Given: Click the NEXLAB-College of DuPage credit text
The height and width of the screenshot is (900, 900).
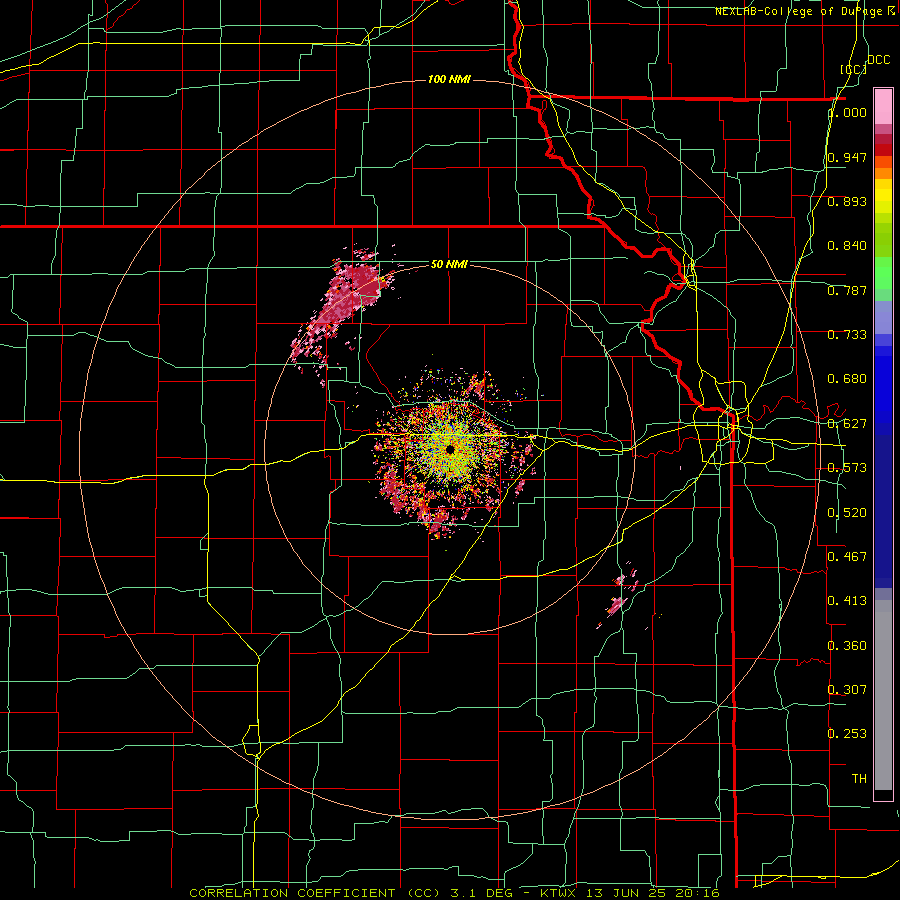Looking at the screenshot, I should [801, 11].
